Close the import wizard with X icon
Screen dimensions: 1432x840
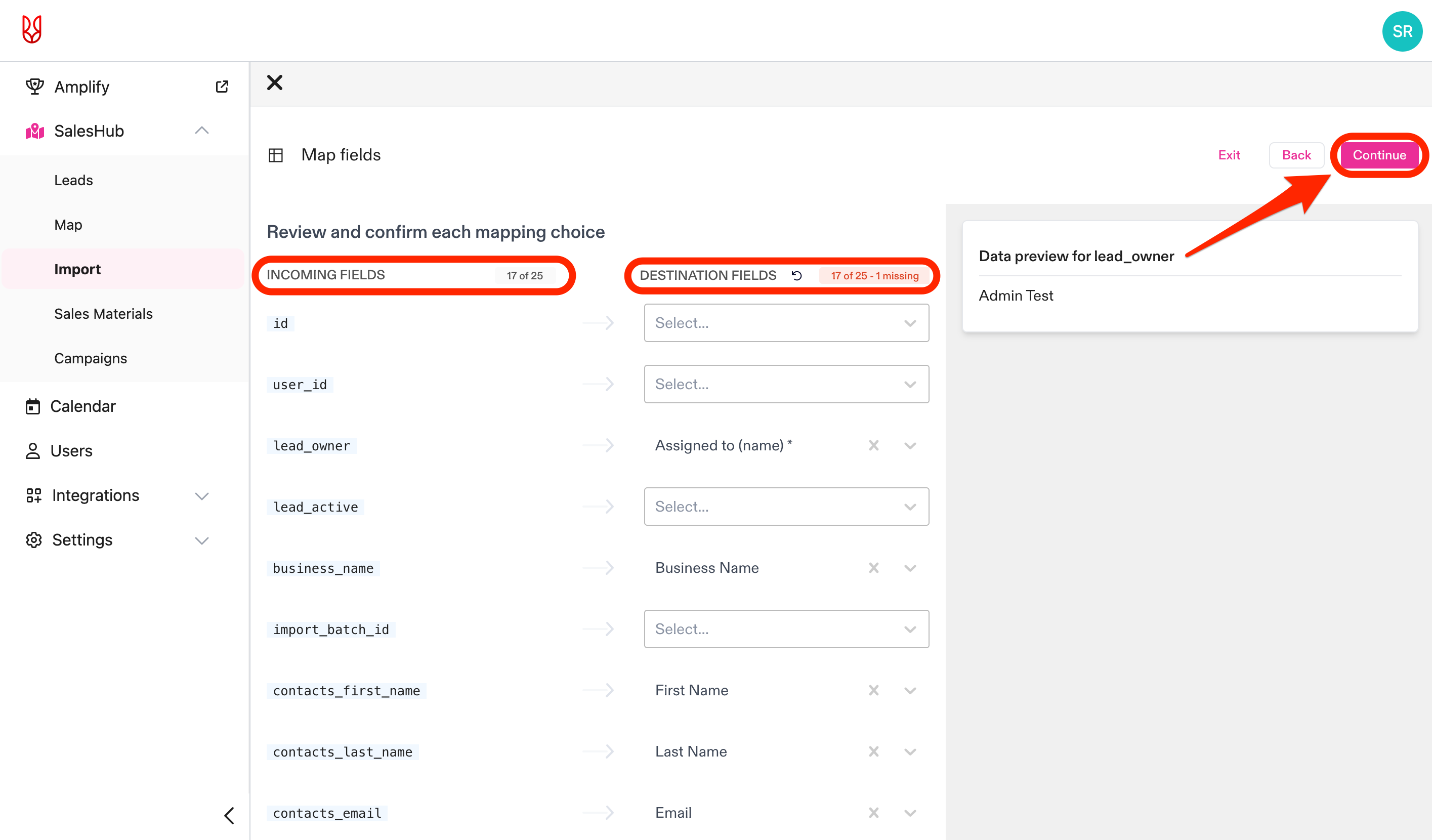click(x=274, y=83)
